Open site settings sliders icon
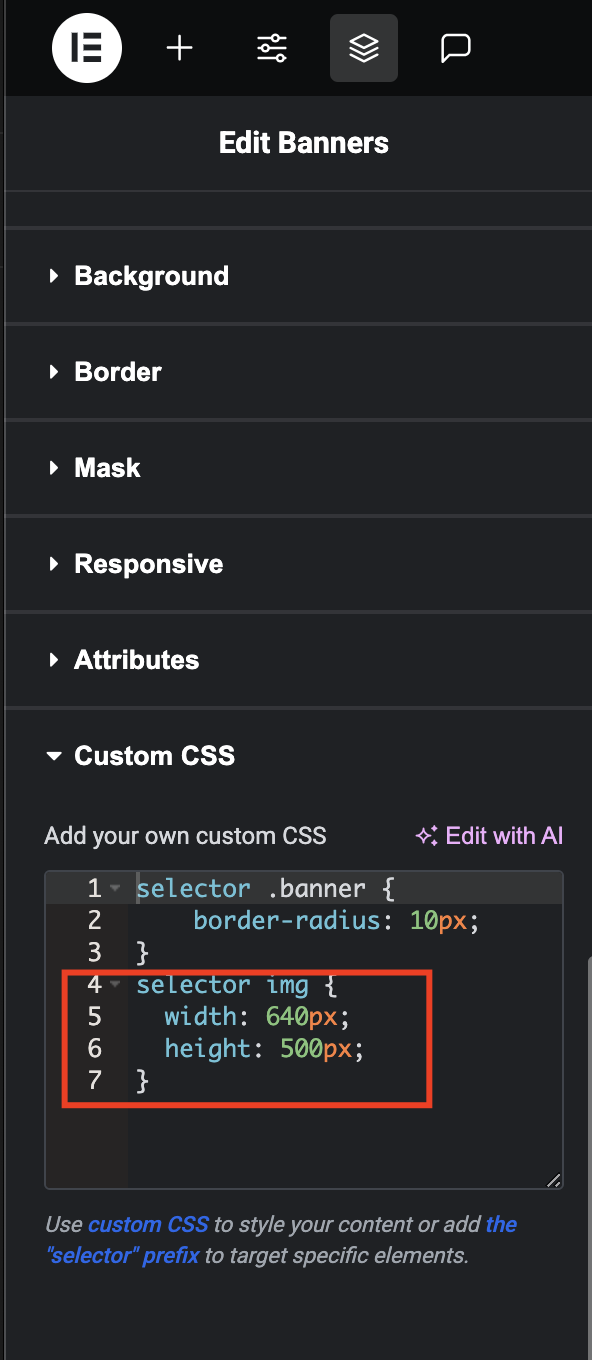This screenshot has height=1360, width=592. pos(272,48)
